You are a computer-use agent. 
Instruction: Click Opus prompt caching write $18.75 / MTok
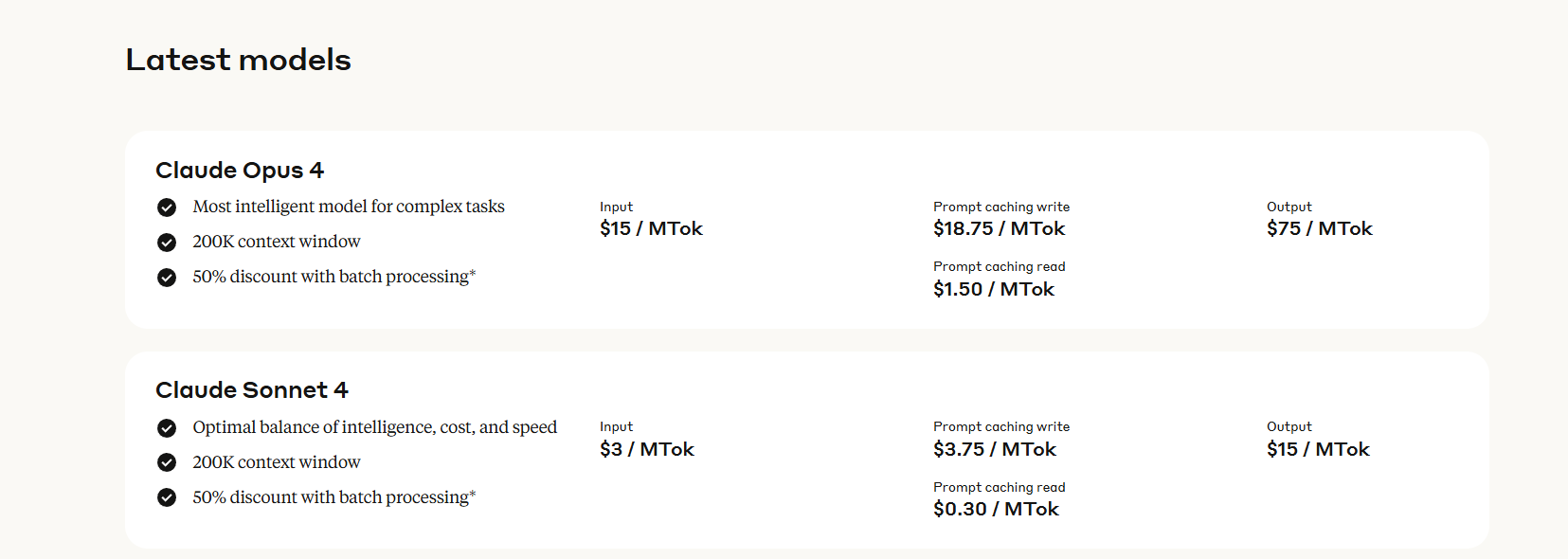tap(999, 228)
